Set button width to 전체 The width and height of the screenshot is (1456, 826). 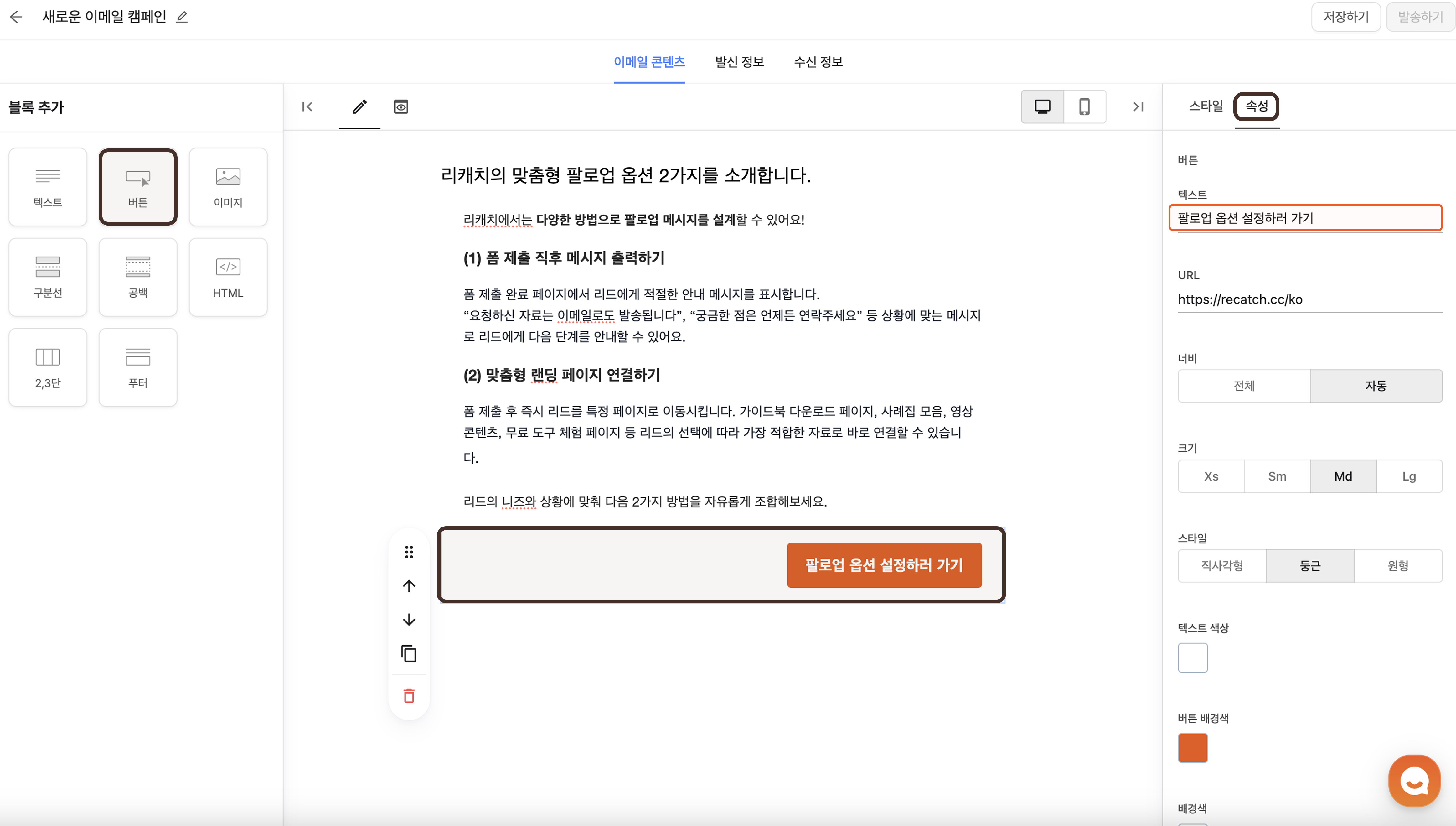(x=1244, y=386)
